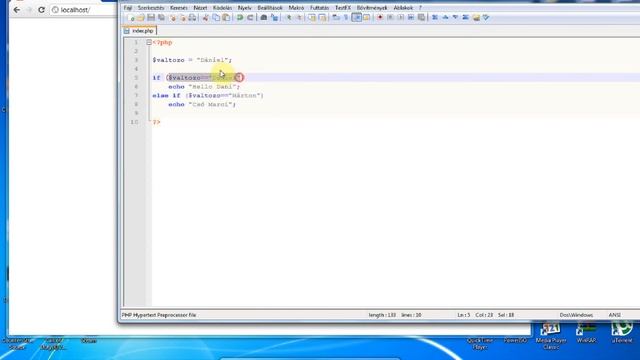Click the Open file folder icon
Screen dimensions: 640x360
click(x=140, y=18)
